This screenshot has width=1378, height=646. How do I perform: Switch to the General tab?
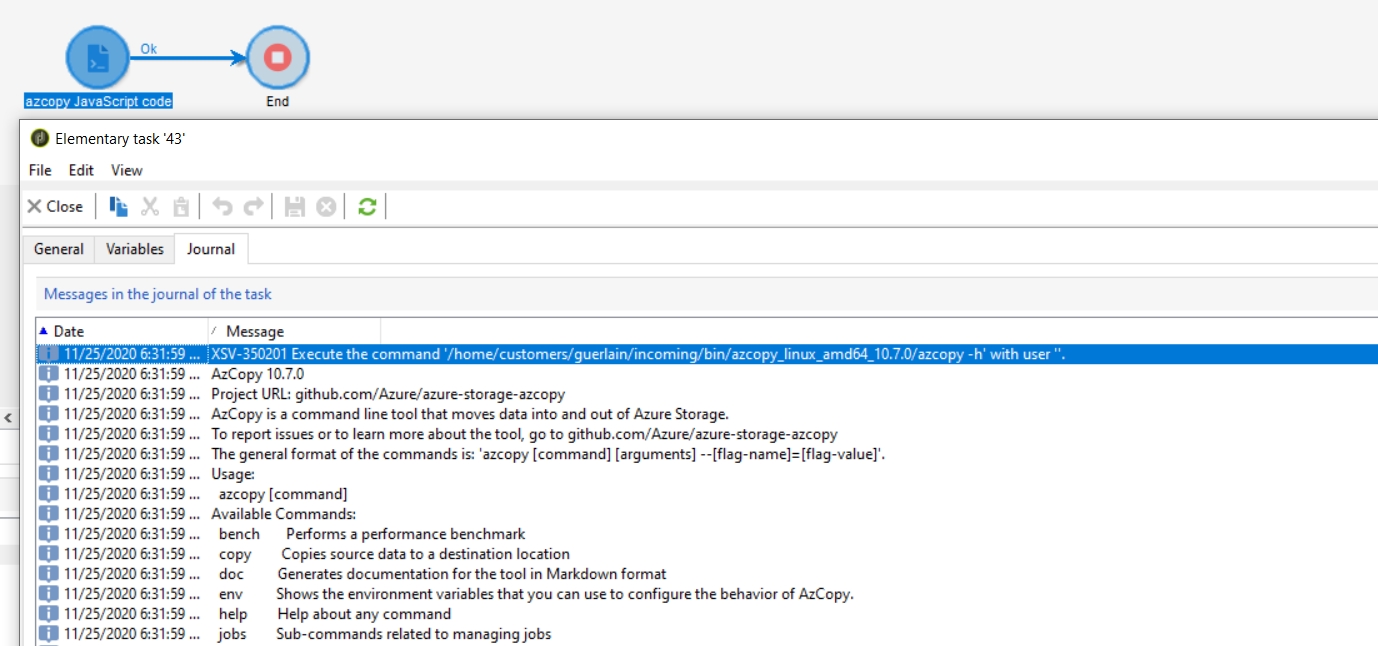pyautogui.click(x=59, y=249)
